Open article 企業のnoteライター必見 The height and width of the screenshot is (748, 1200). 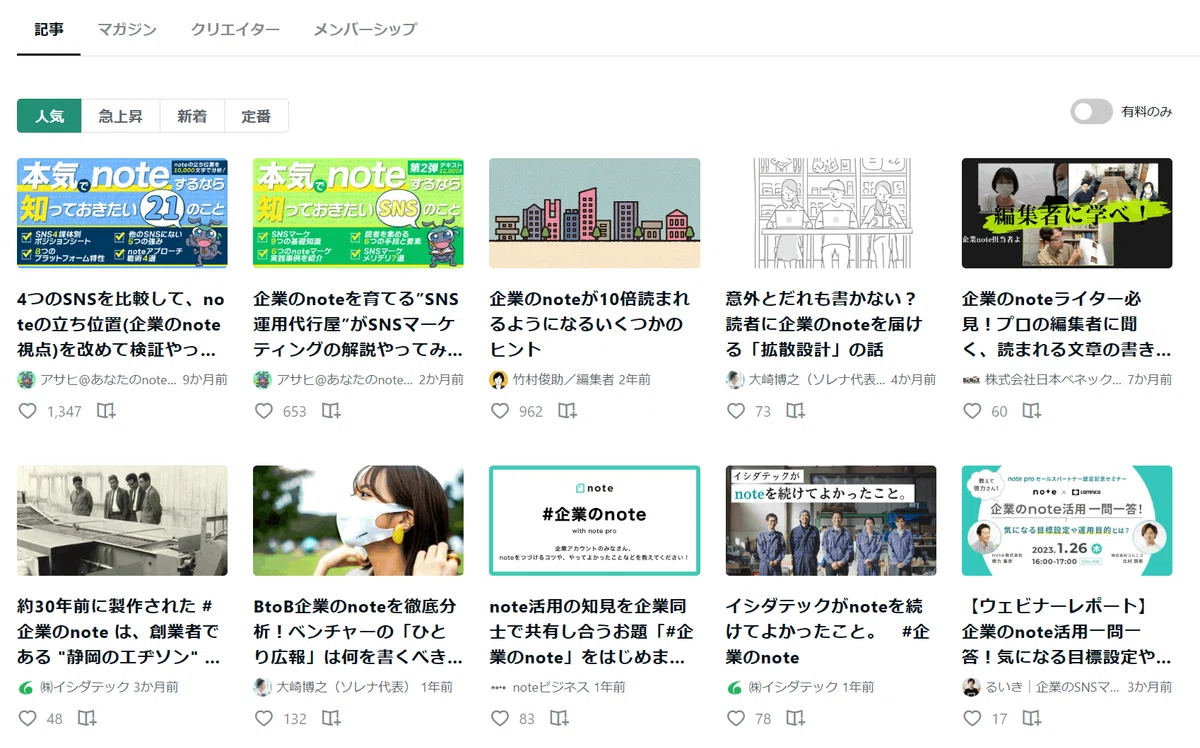click(x=1066, y=324)
